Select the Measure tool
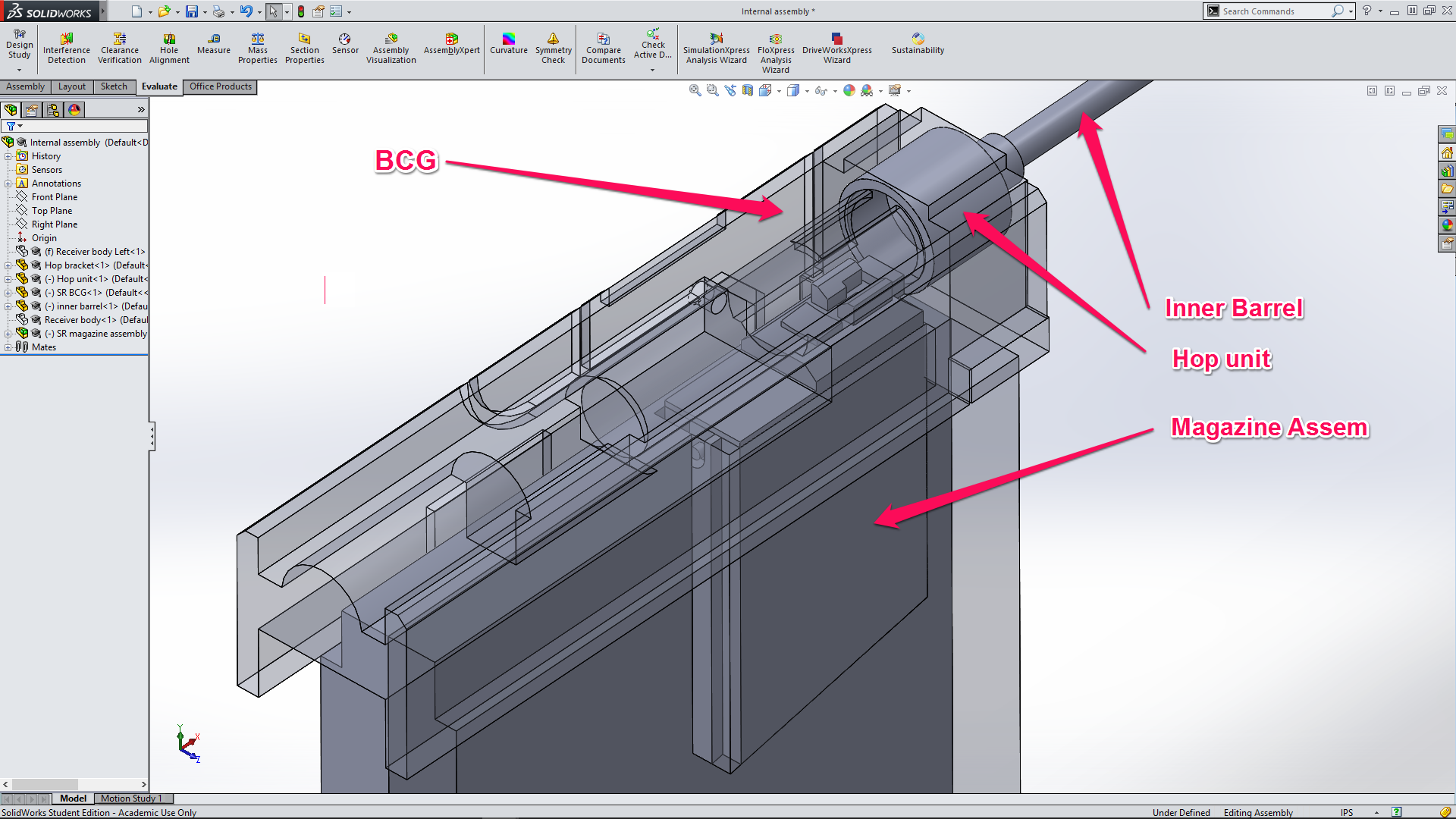 pos(214,43)
